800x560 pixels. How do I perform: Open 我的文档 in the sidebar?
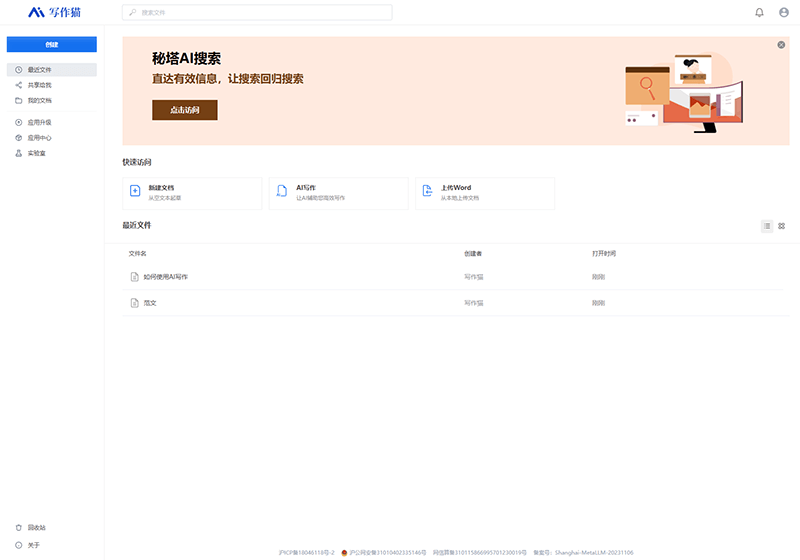[x=39, y=100]
